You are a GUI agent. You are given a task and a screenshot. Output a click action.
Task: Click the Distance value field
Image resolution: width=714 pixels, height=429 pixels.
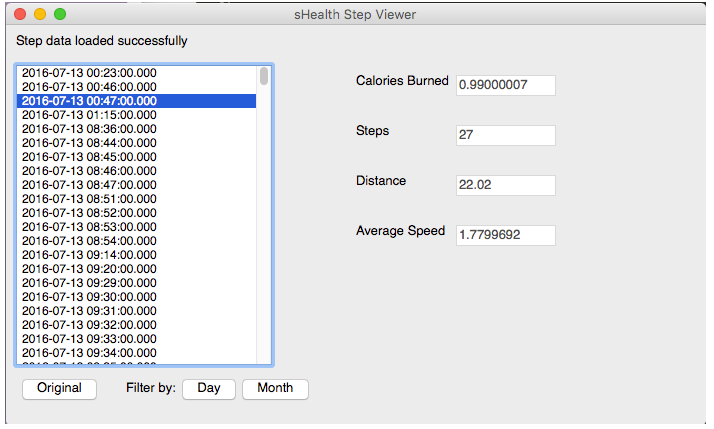coord(505,185)
